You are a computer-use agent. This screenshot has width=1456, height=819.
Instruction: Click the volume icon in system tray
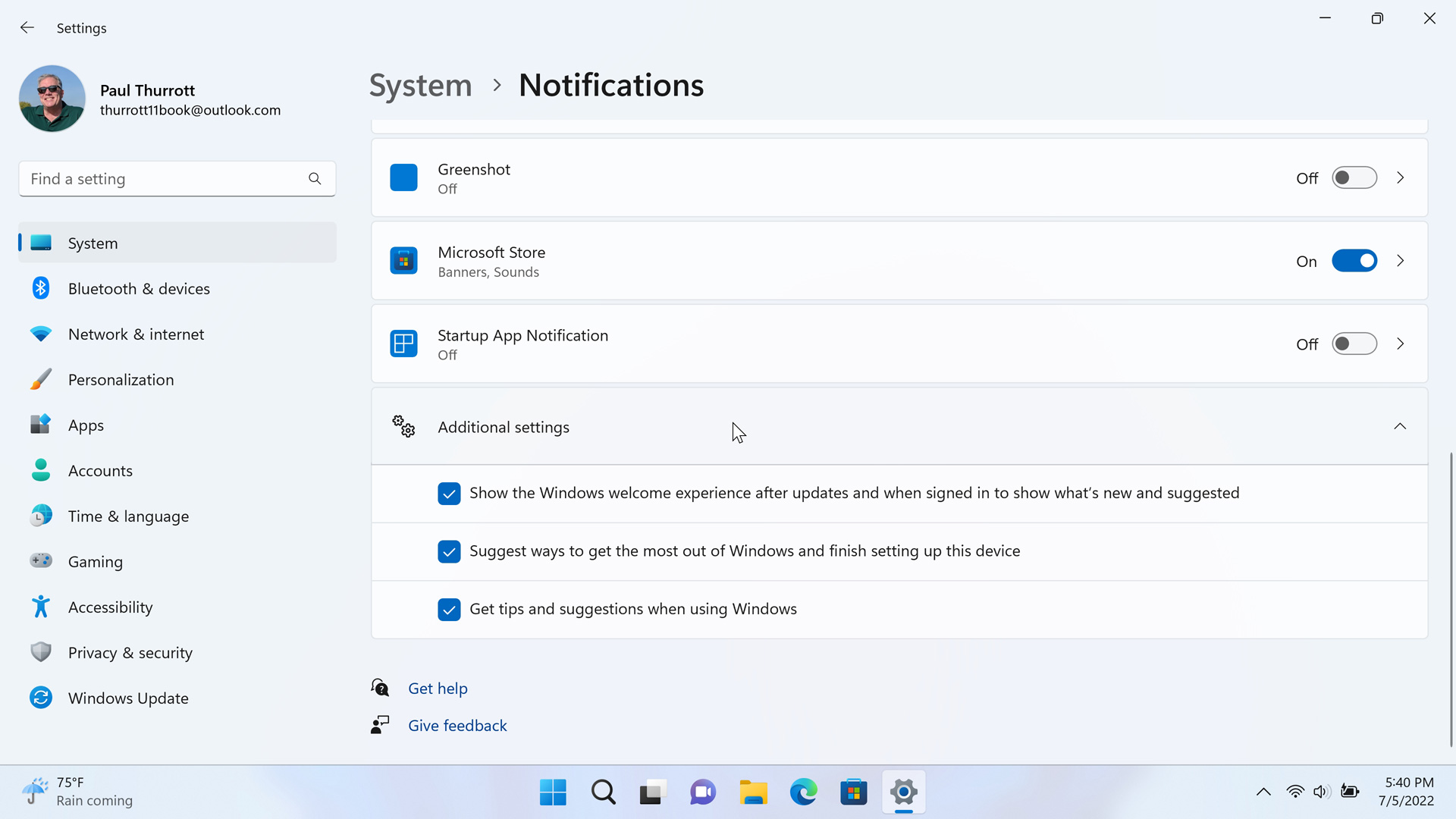(1321, 792)
